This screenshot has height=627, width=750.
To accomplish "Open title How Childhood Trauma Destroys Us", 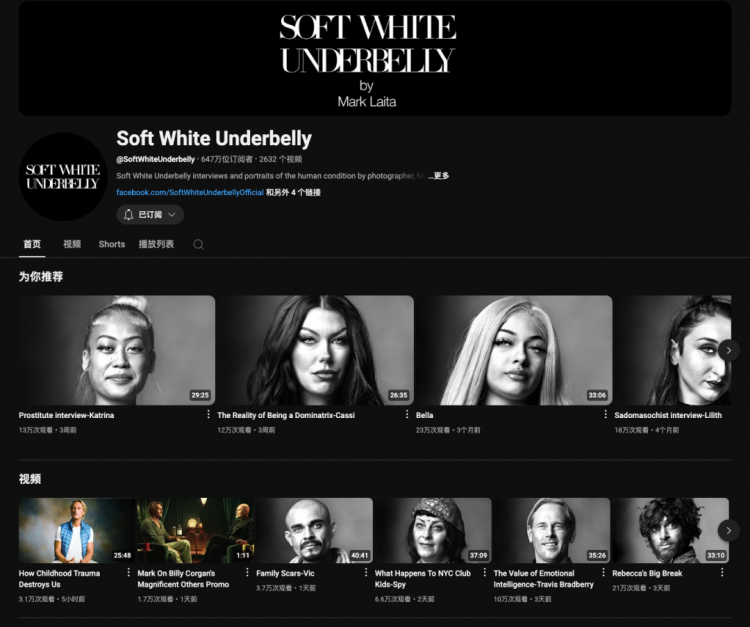I will coord(59,579).
